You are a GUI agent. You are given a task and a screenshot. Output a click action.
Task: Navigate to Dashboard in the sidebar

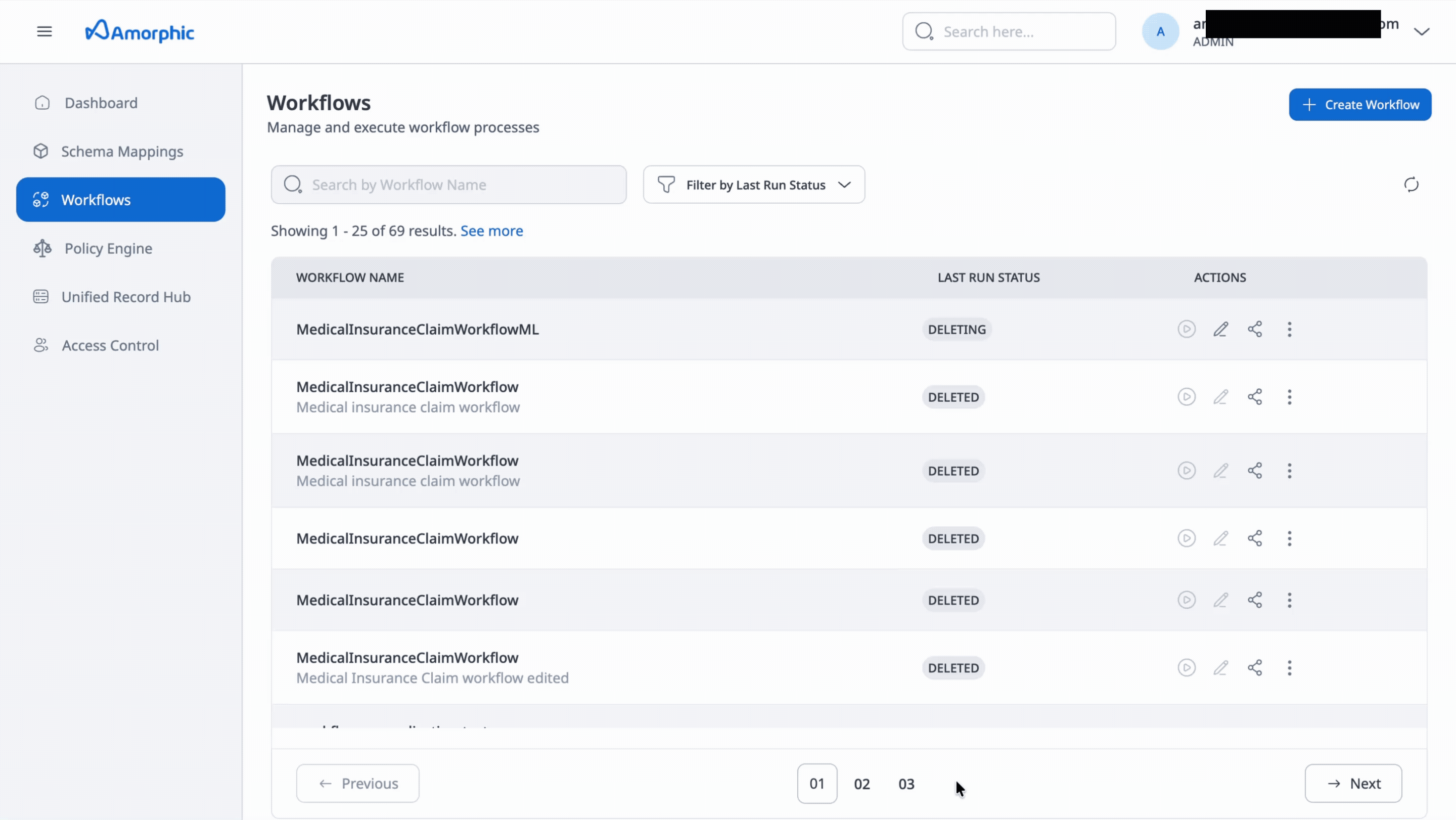point(100,103)
